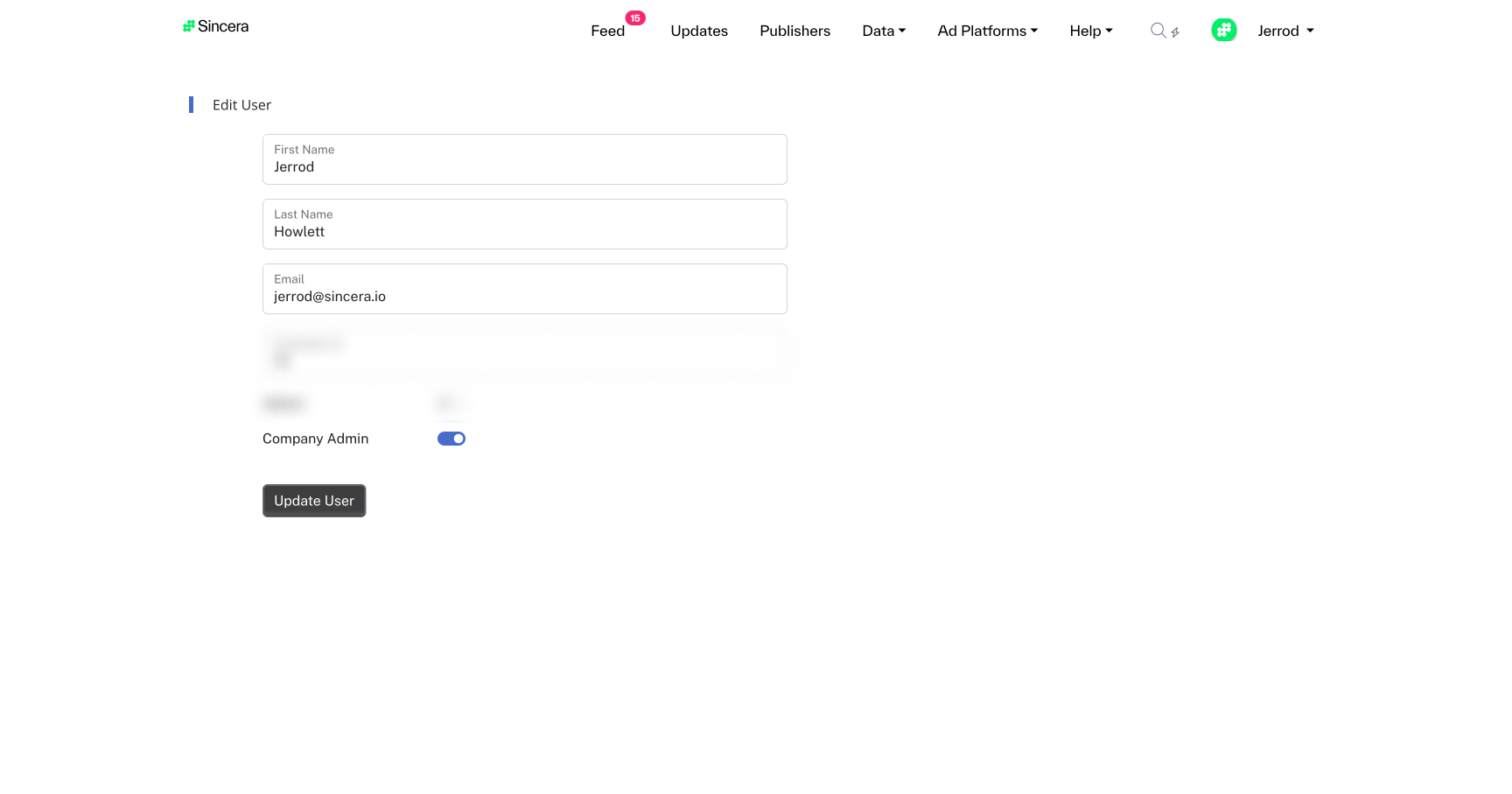The image size is (1512, 794).
Task: Open Jerrod's account dropdown
Action: (x=1284, y=31)
